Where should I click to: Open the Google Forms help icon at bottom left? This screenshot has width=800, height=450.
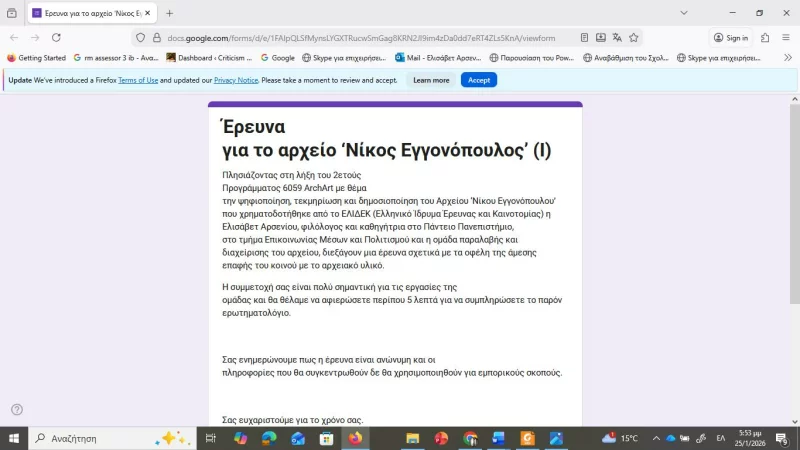pos(17,409)
